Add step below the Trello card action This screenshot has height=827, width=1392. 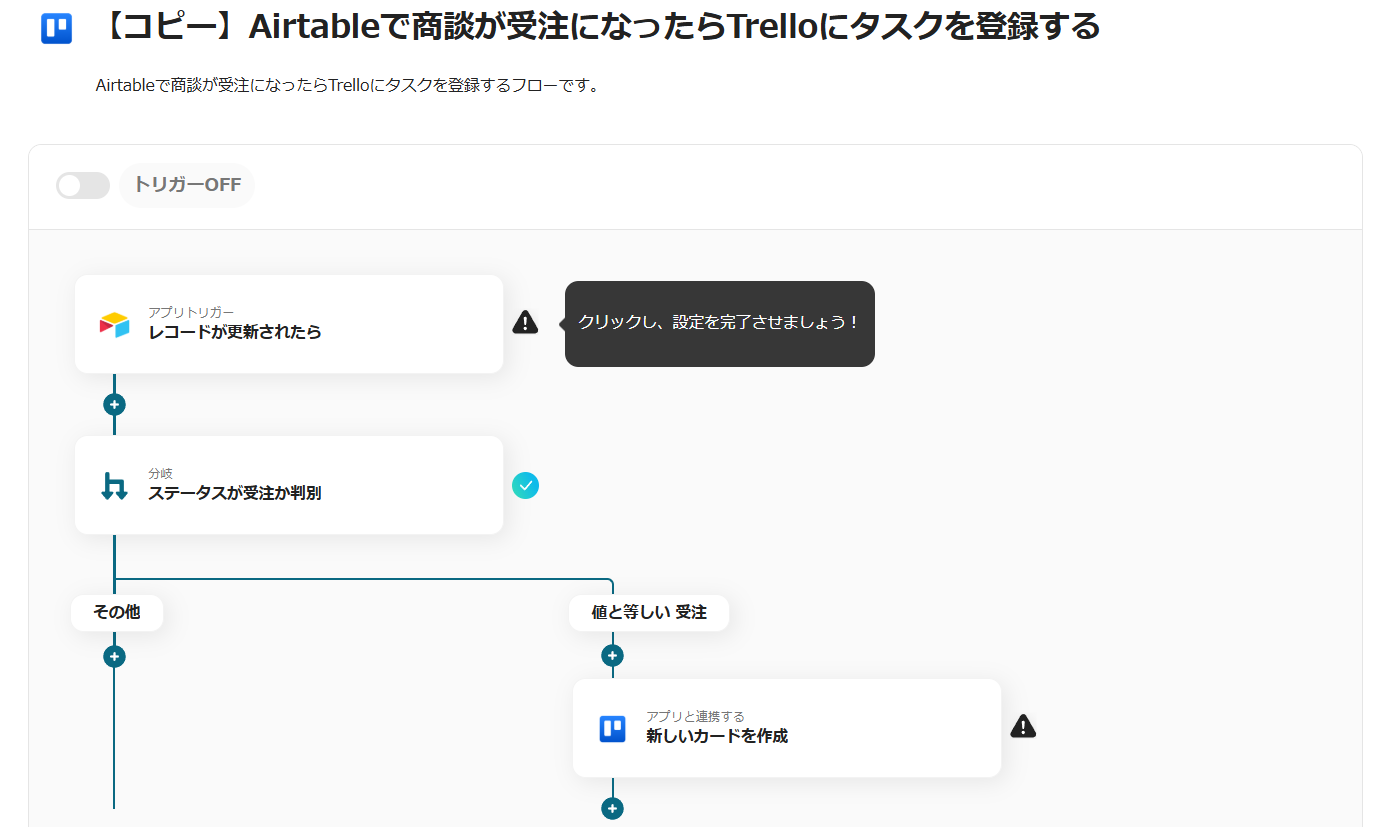[612, 808]
